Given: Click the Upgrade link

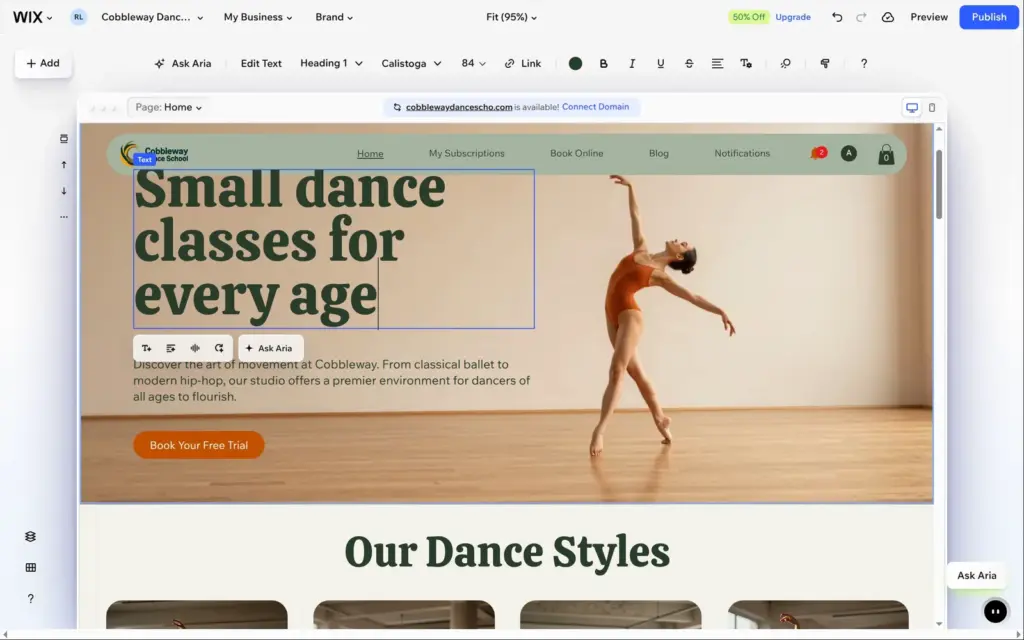Looking at the screenshot, I should (793, 17).
